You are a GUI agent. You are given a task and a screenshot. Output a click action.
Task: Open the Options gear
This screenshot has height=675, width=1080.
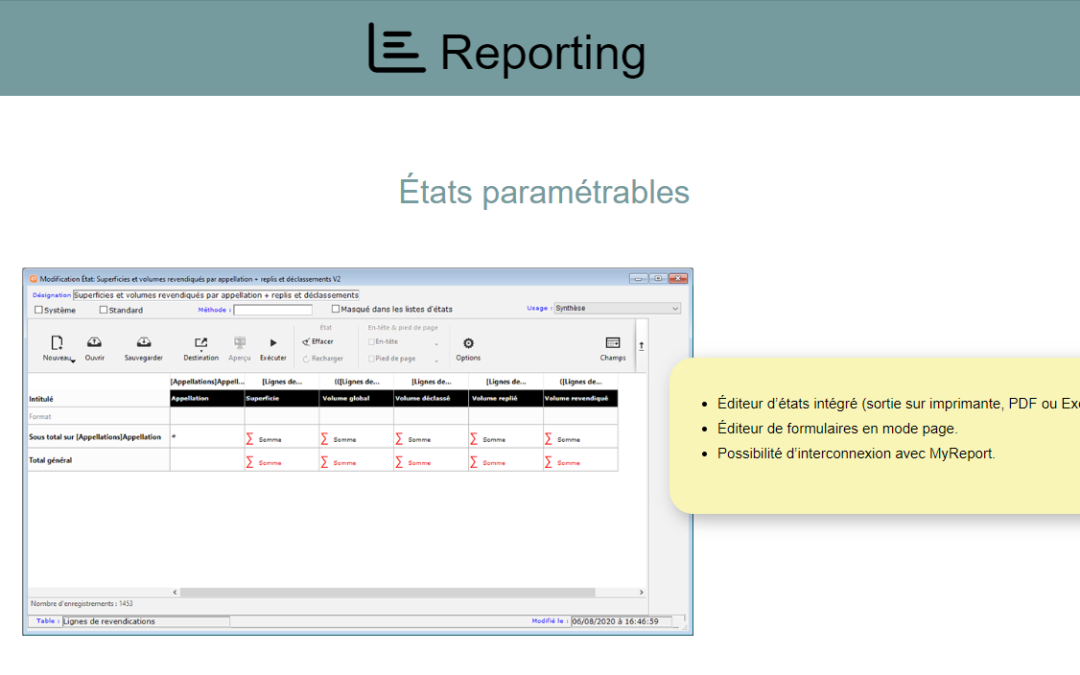[468, 343]
